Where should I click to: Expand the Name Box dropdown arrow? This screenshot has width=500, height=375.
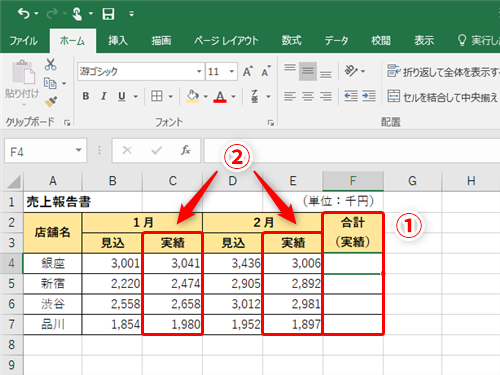click(79, 150)
